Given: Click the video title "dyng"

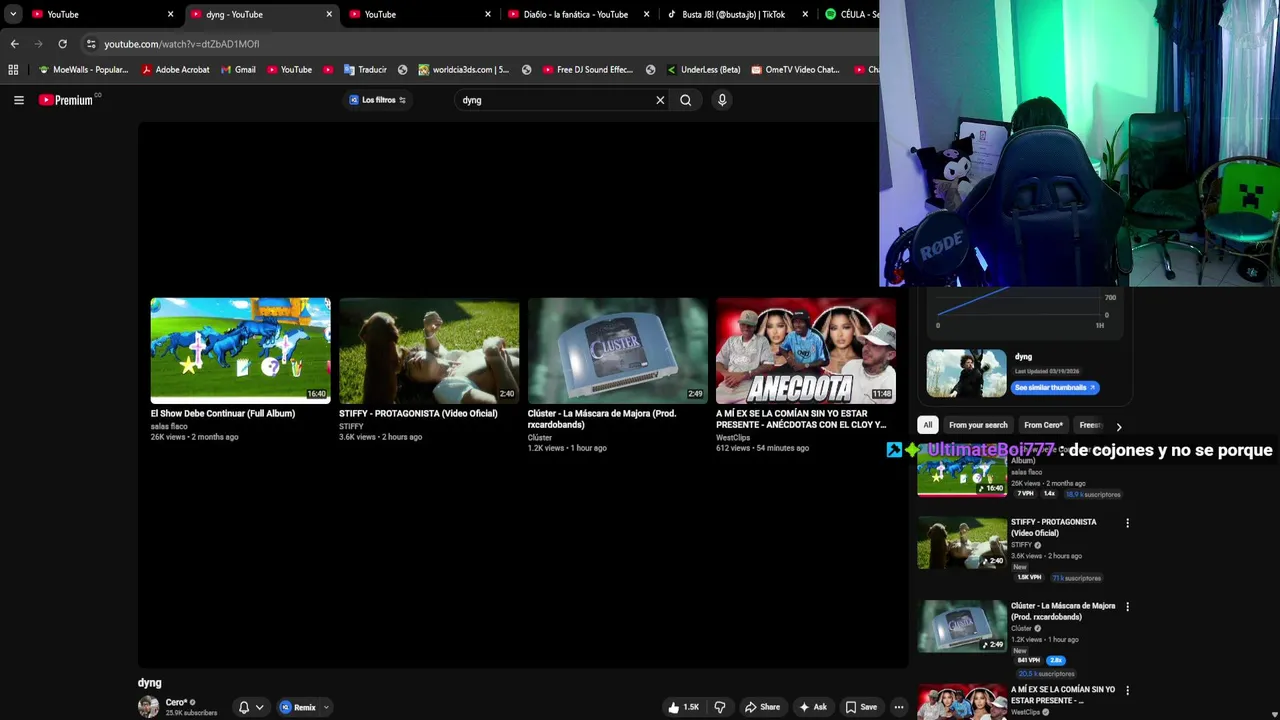Looking at the screenshot, I should pyautogui.click(x=149, y=683).
